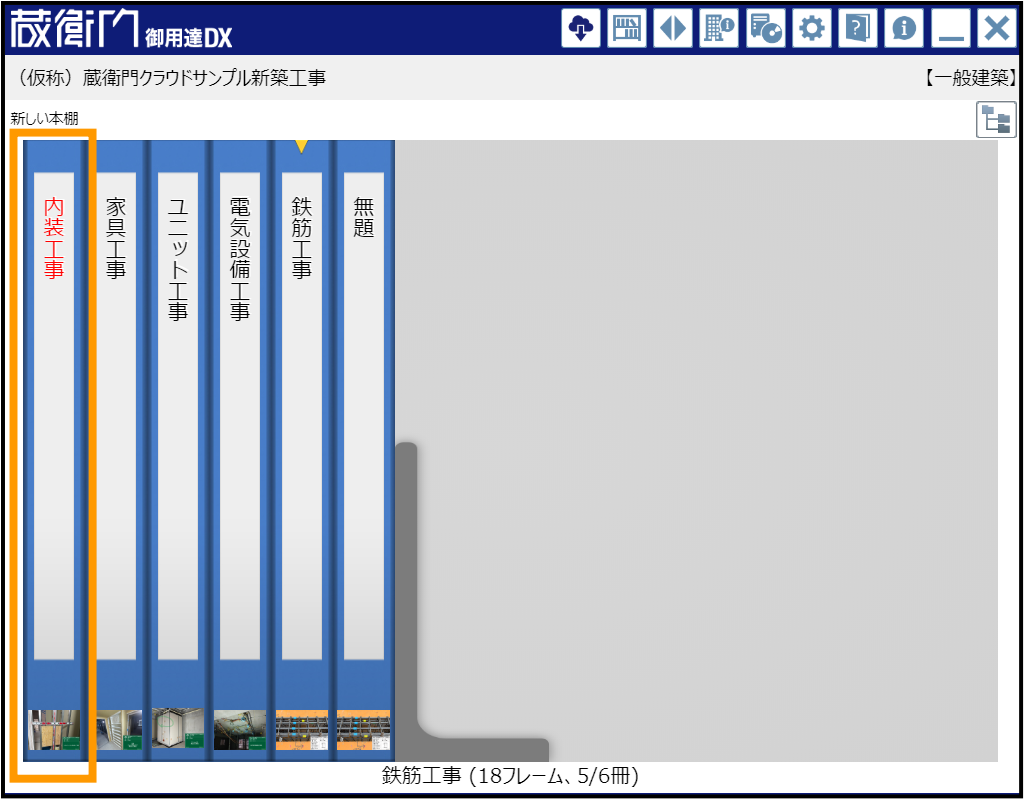
Task: Close the 蔵衛門 window
Action: point(997,28)
